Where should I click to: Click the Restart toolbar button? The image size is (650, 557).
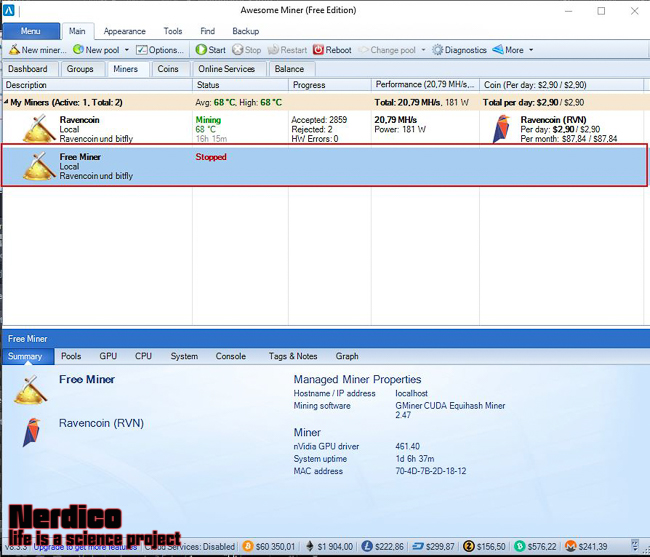[x=287, y=50]
